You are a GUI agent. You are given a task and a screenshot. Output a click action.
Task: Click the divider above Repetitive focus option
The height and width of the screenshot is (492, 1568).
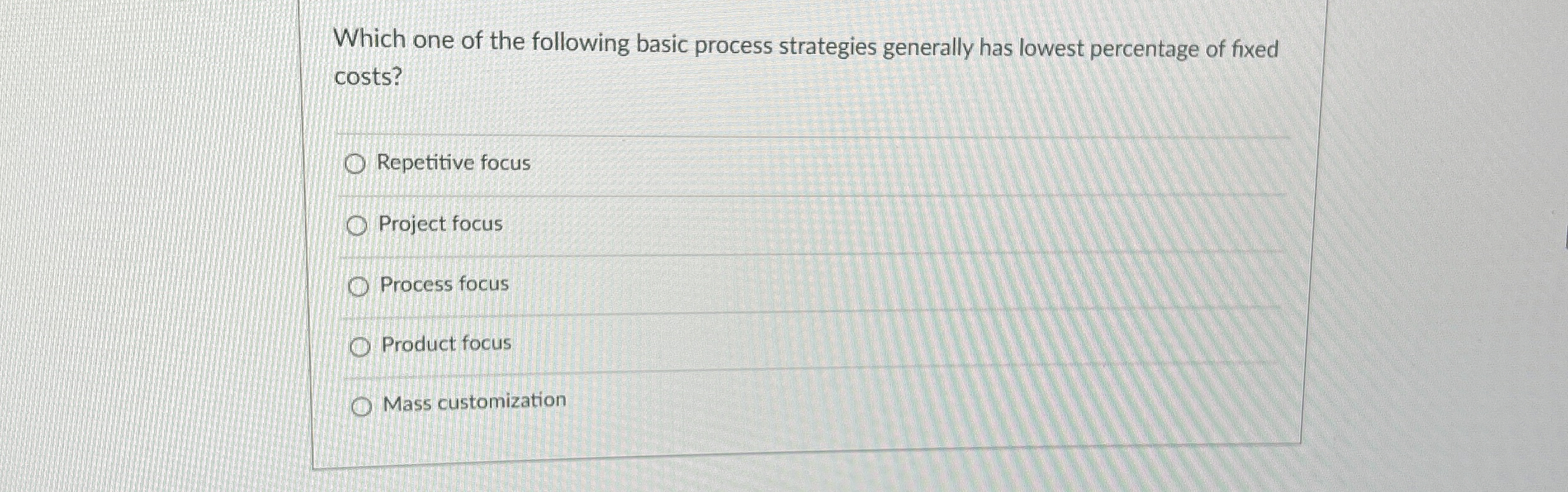click(761, 134)
